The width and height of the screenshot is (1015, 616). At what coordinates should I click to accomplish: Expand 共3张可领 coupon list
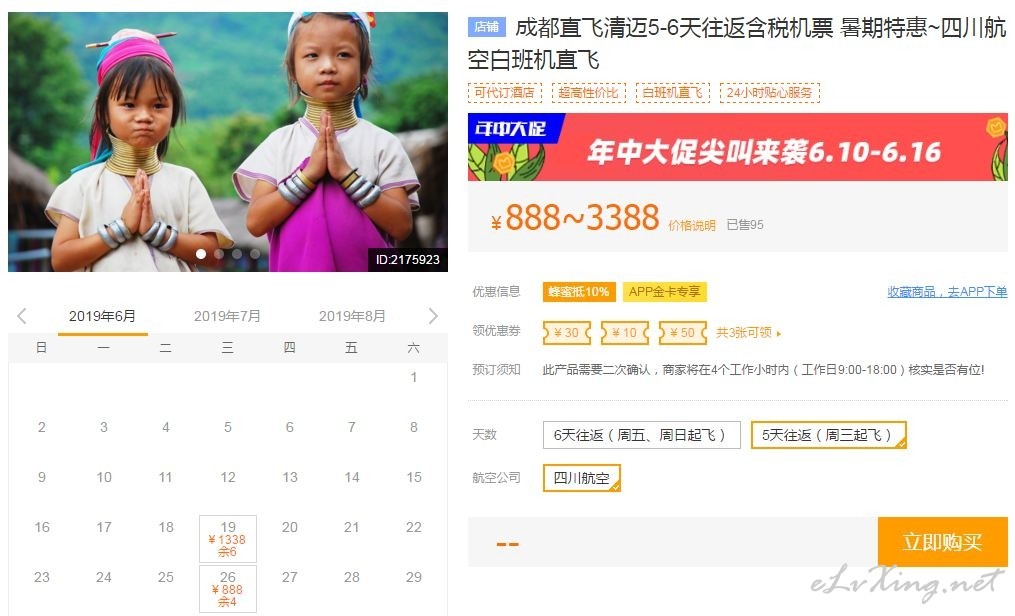[x=748, y=333]
